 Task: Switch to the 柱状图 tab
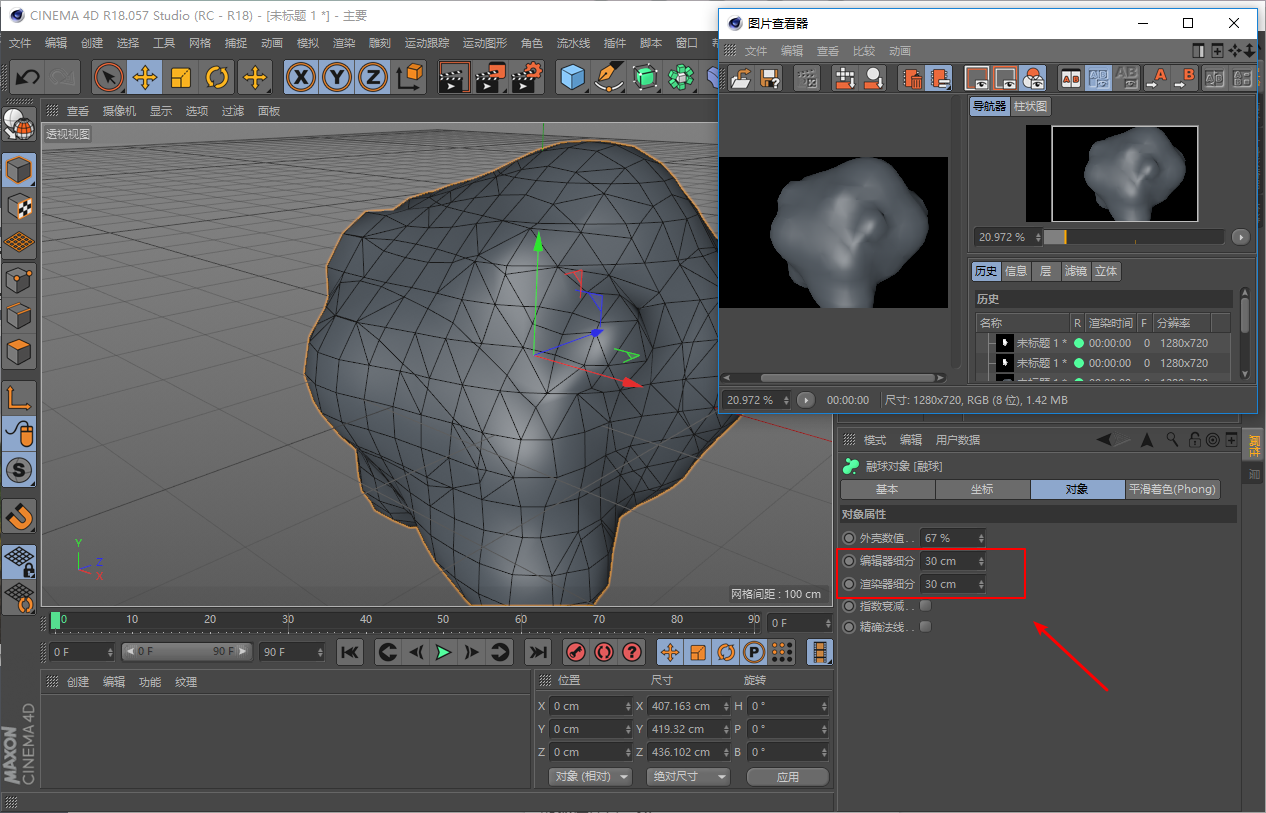point(1030,106)
